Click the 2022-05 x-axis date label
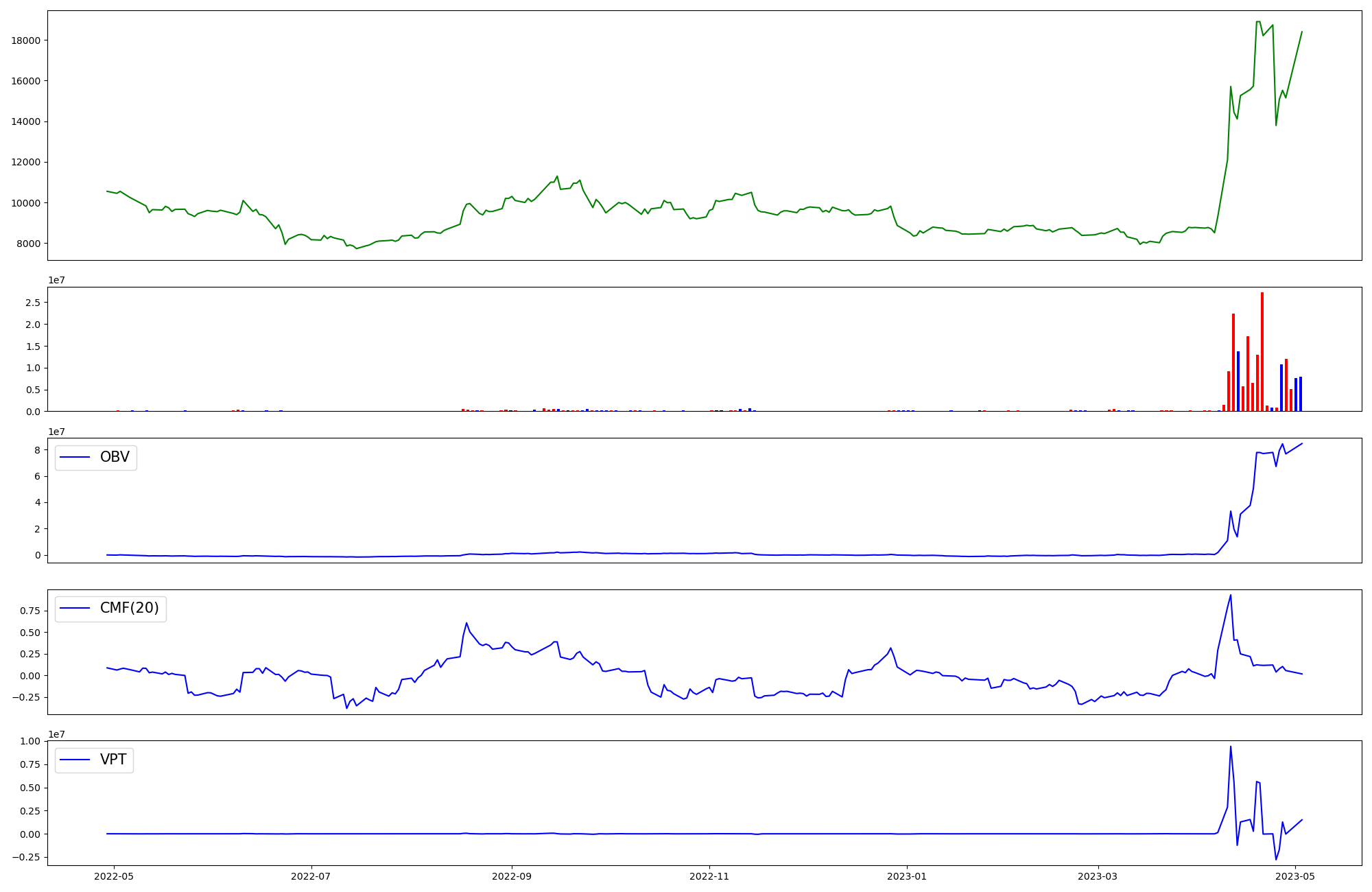 [x=114, y=876]
